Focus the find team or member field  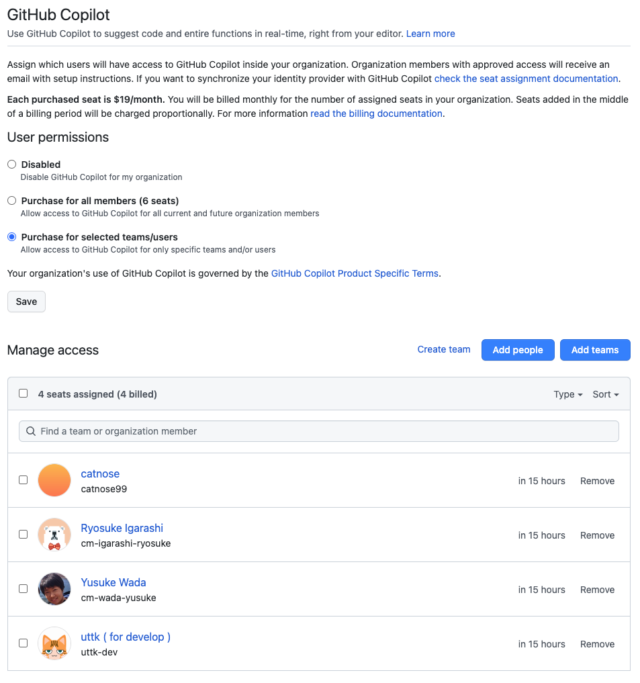[318, 431]
